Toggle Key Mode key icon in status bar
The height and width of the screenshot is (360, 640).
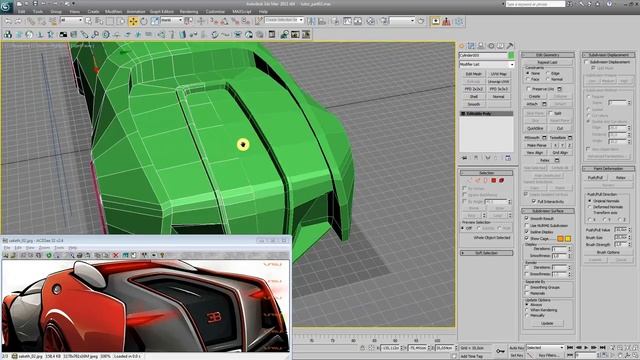[x=500, y=351]
